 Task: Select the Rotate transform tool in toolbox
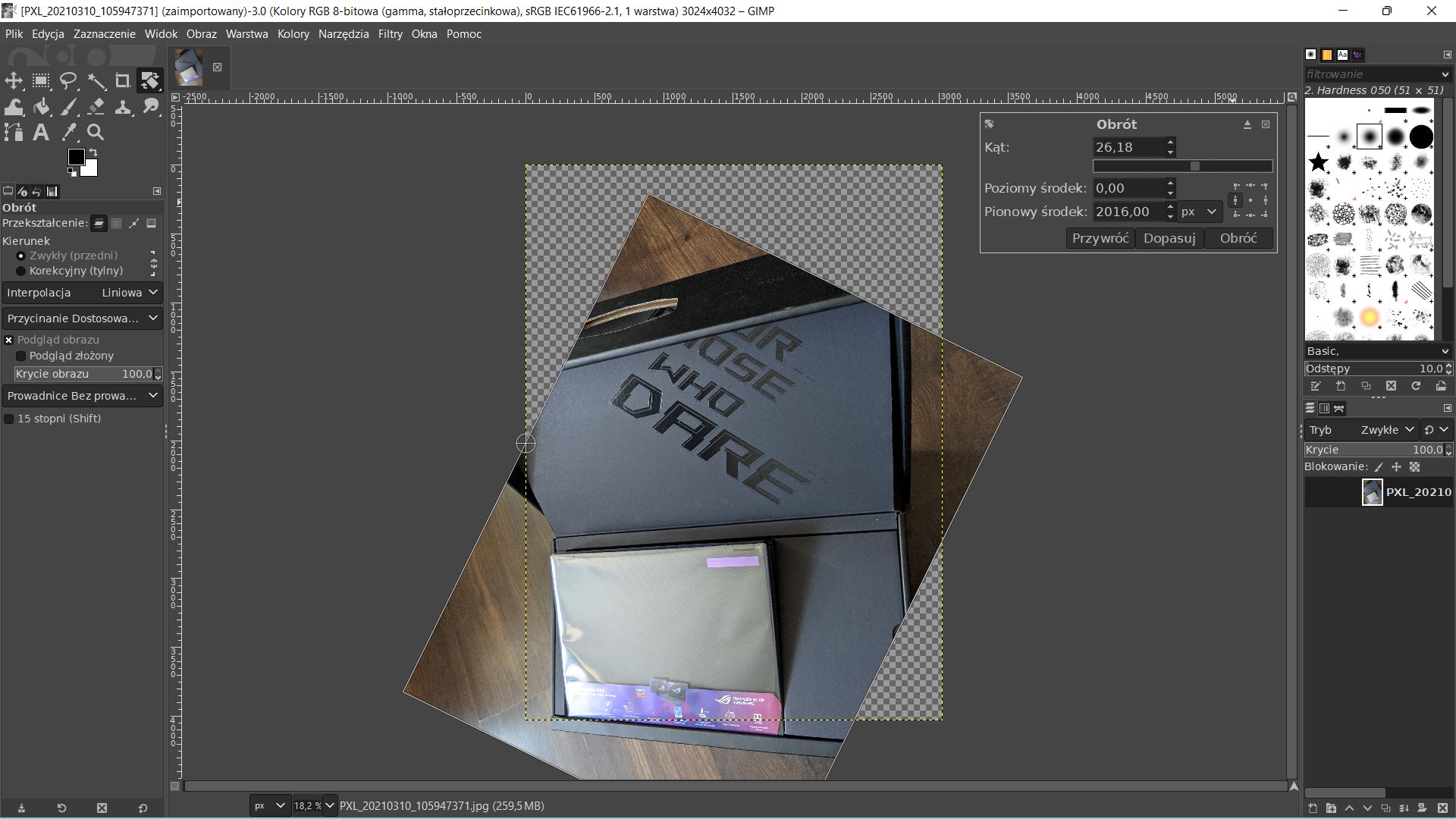tap(149, 80)
